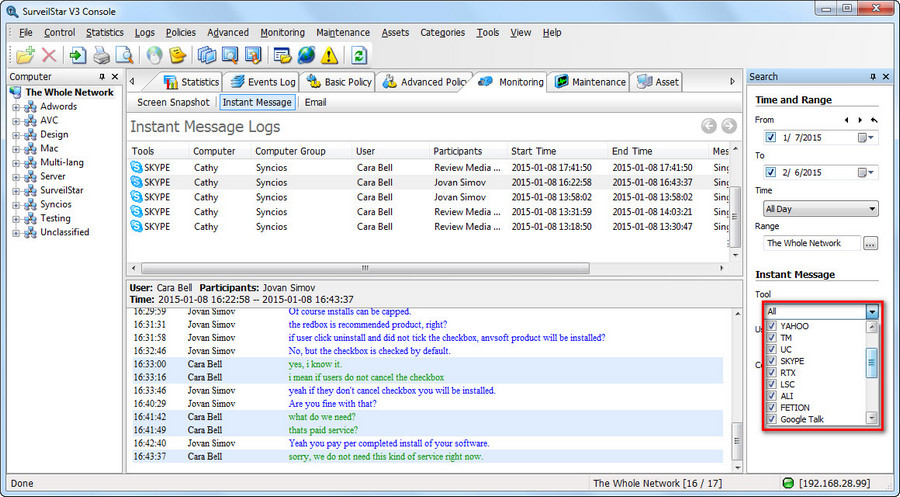Image resolution: width=900 pixels, height=497 pixels.
Task: Close the Search panel
Action: coord(886,76)
